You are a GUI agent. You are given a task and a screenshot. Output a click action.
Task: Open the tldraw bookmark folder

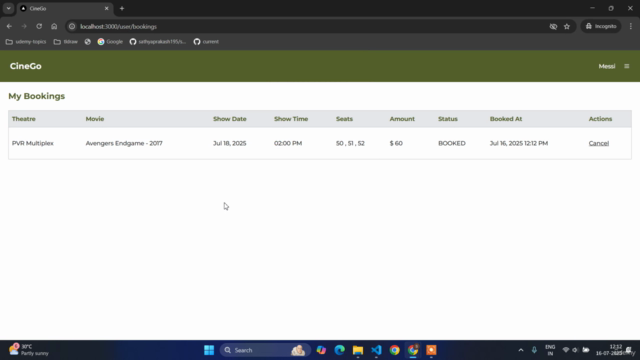[x=66, y=42]
